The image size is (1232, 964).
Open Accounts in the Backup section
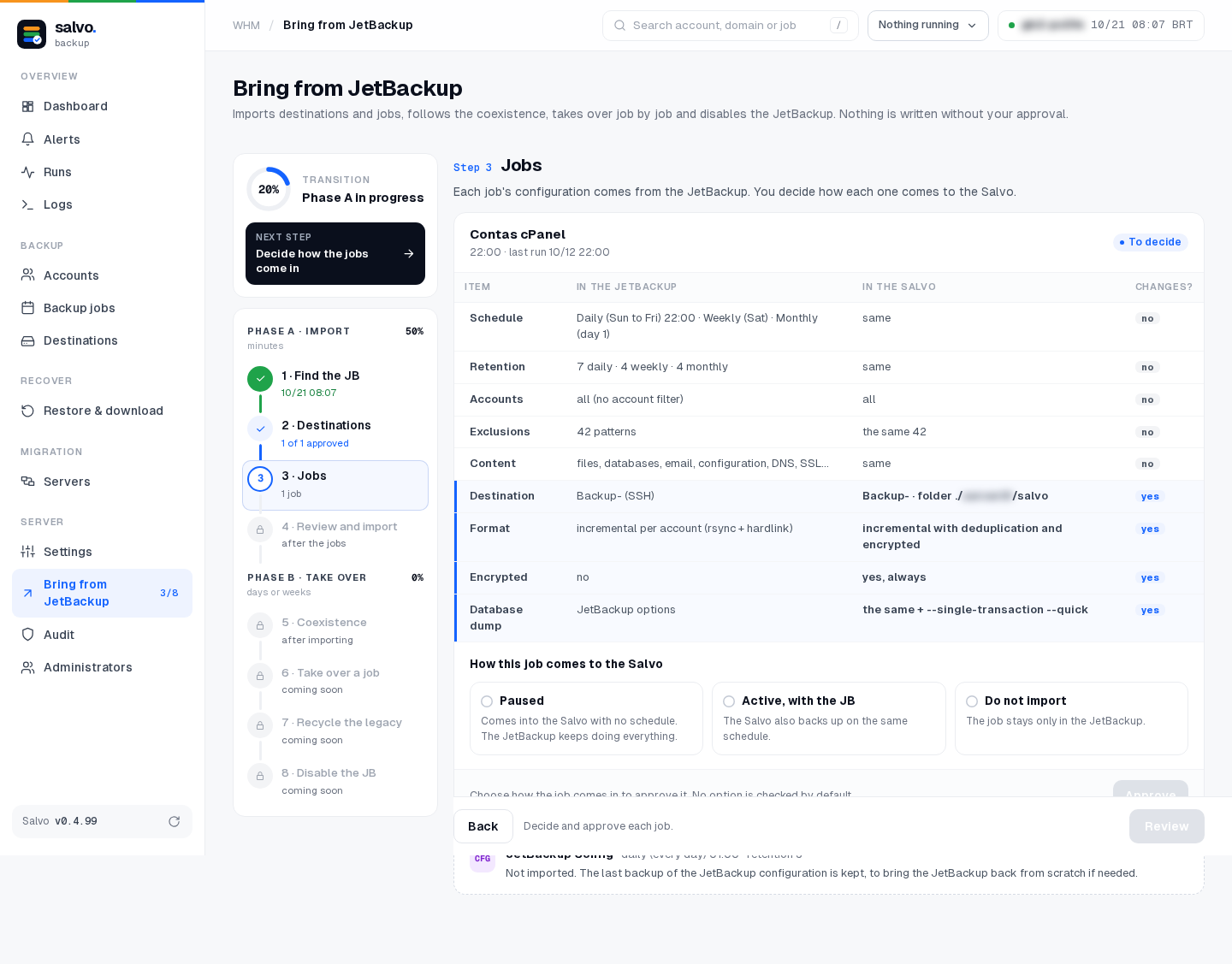[x=102, y=275]
